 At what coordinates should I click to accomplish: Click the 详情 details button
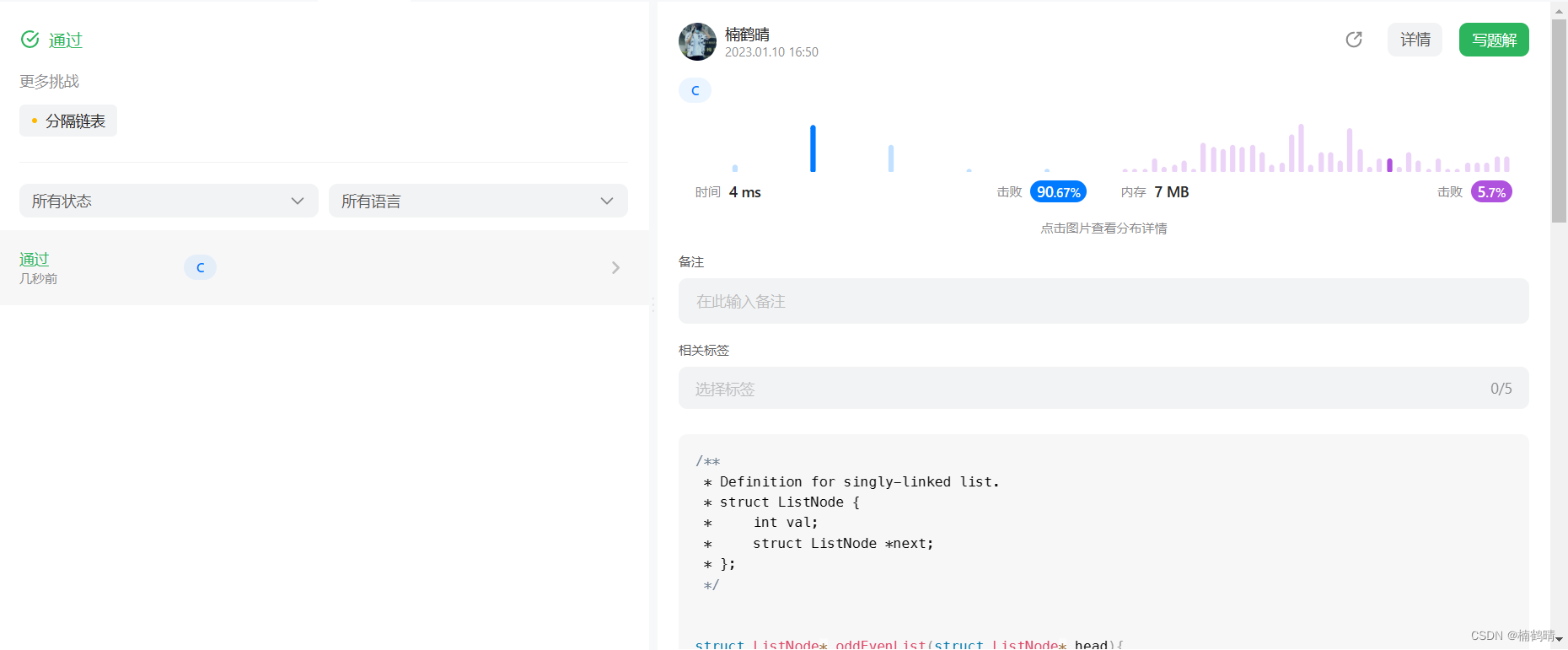click(1415, 40)
